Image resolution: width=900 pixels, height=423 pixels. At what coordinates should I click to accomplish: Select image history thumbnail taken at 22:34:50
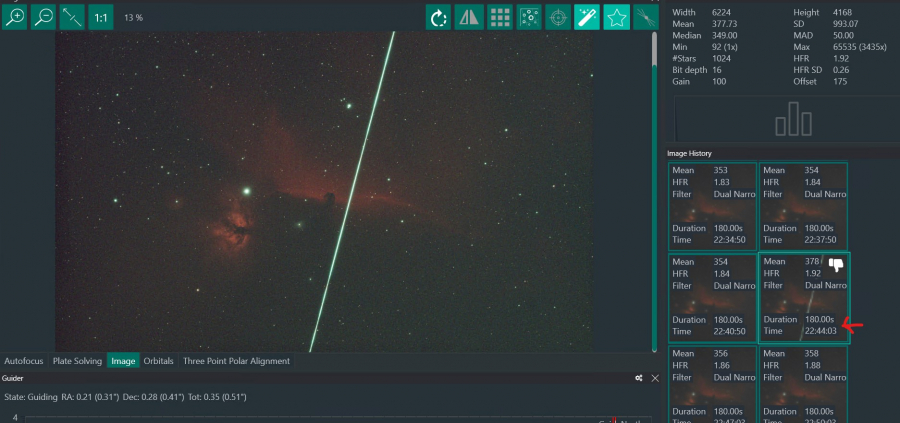(x=712, y=206)
